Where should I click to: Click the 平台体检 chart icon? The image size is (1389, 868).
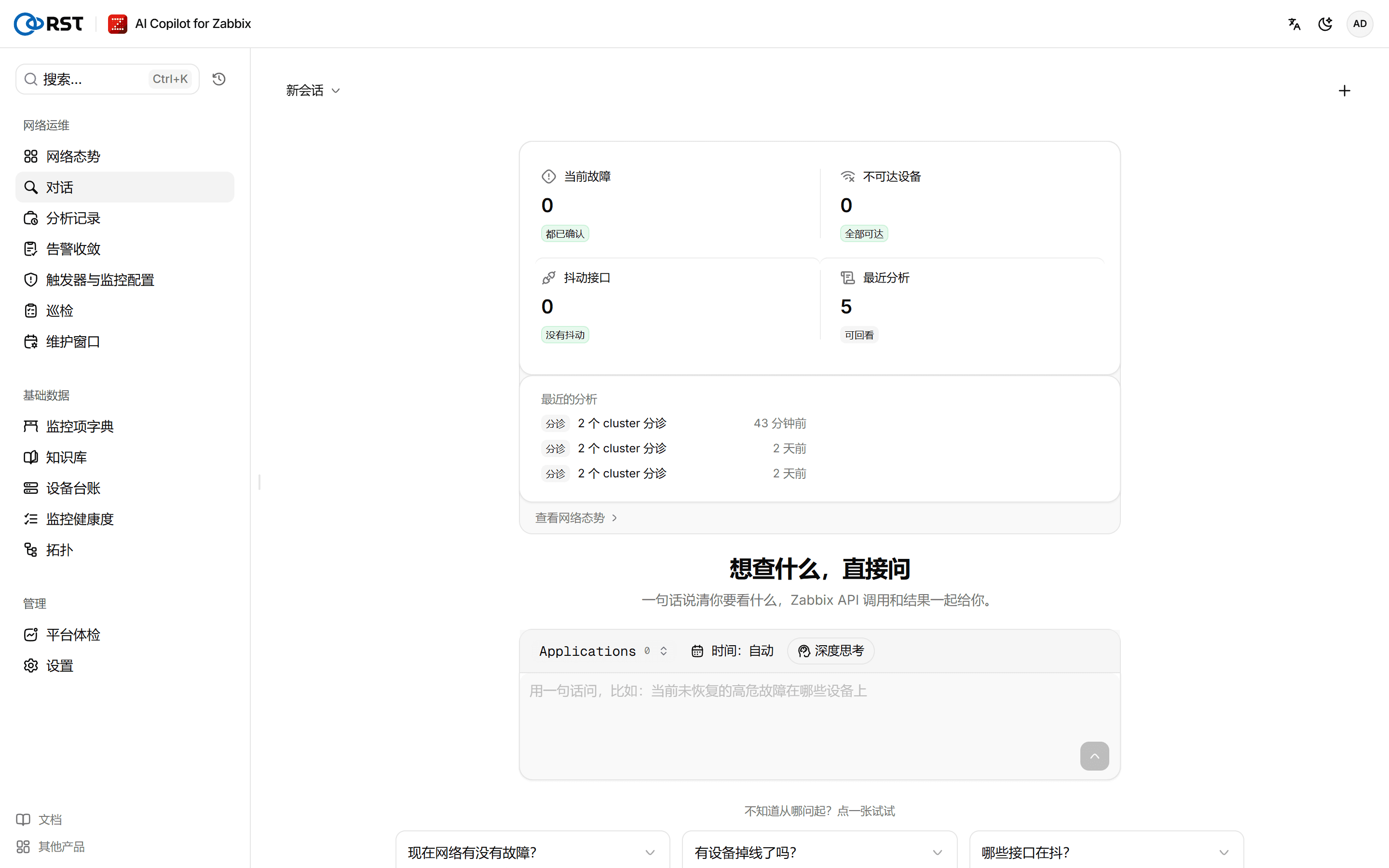pyautogui.click(x=31, y=634)
